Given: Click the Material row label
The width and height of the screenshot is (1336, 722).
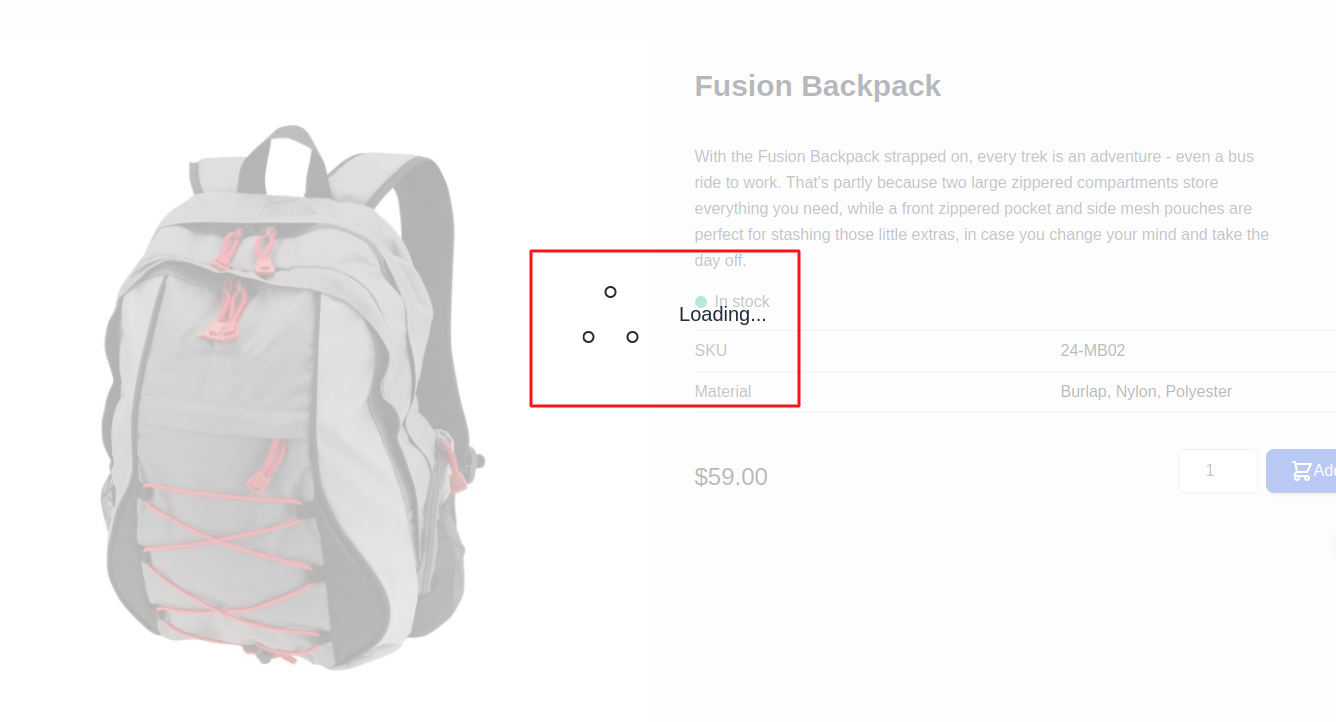Looking at the screenshot, I should 723,392.
